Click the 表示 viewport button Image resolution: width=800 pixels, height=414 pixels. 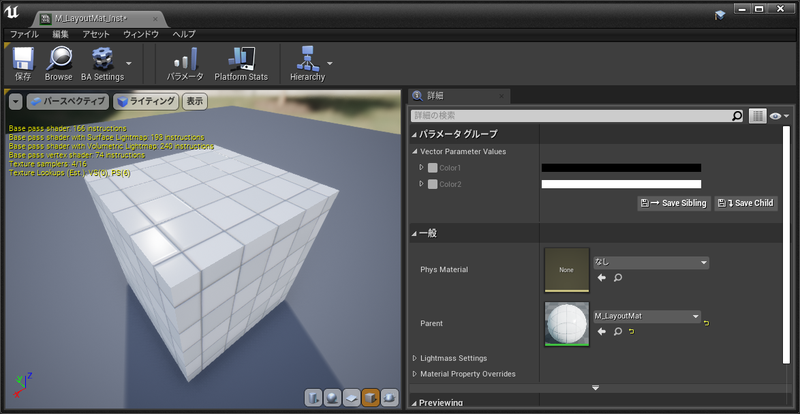click(194, 102)
